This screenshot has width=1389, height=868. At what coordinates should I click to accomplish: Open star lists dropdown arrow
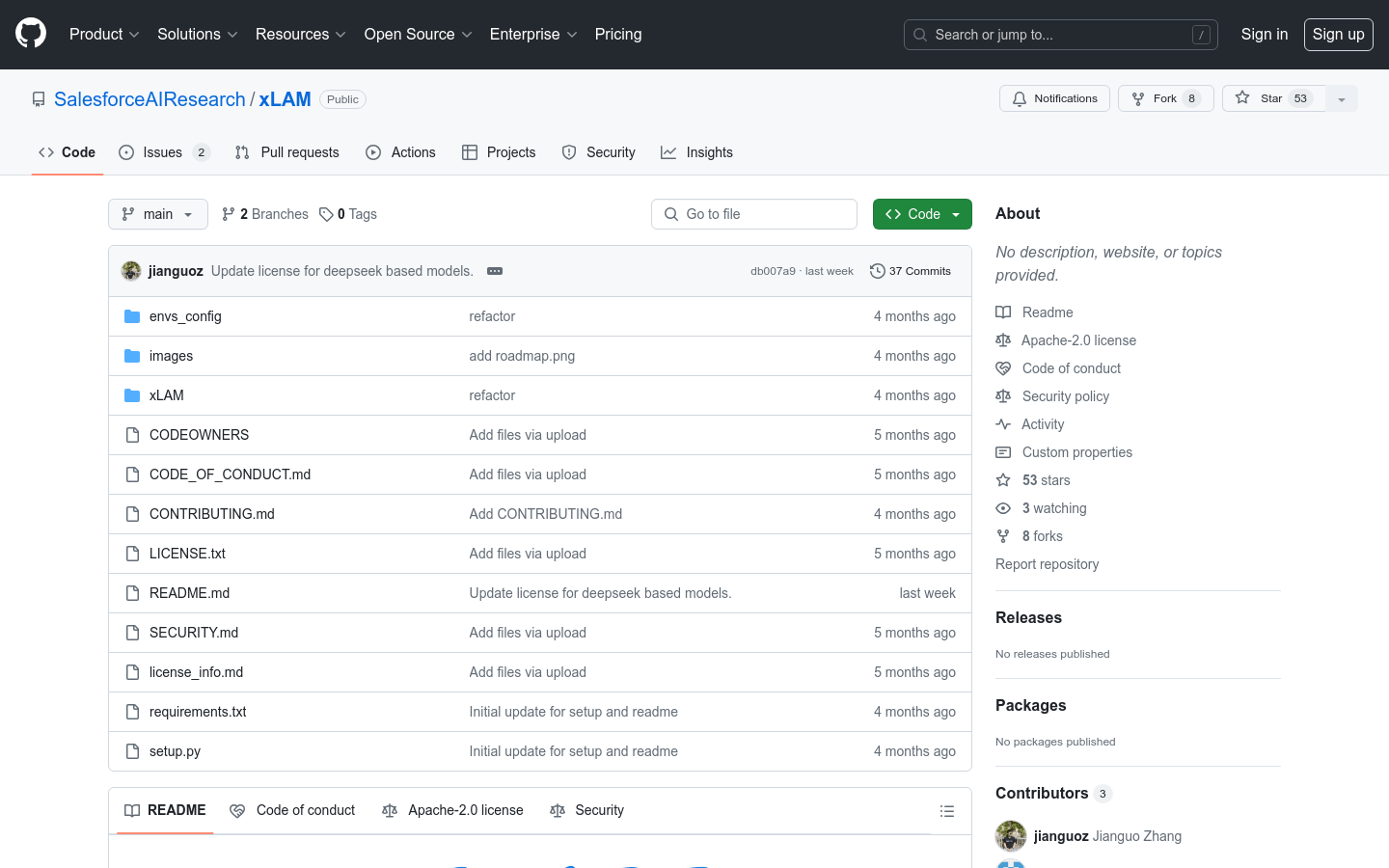click(1342, 98)
